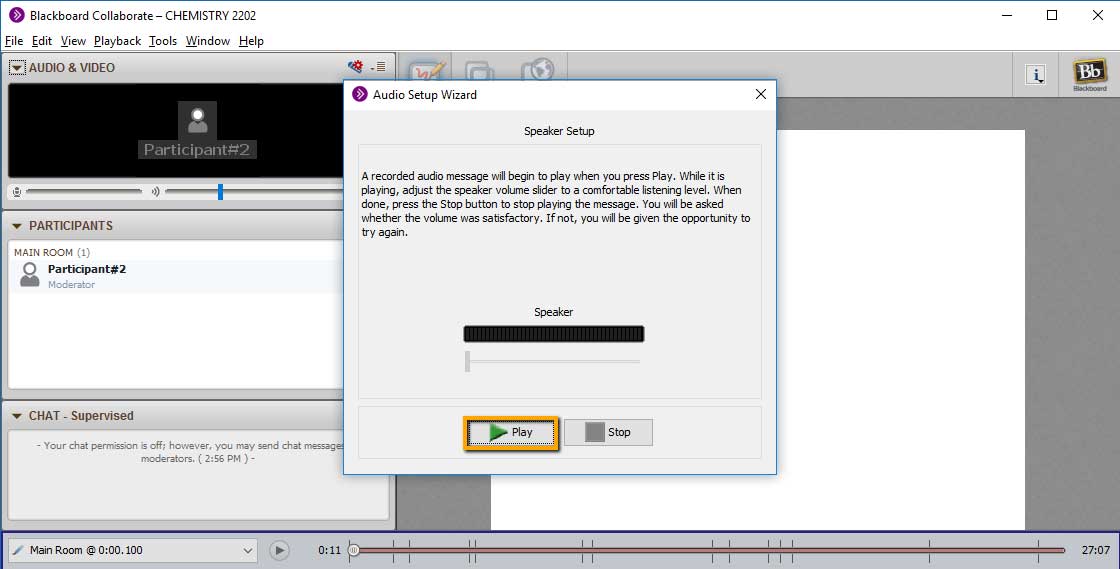
Task: Switch to Application Sharing mode
Action: coord(479,72)
